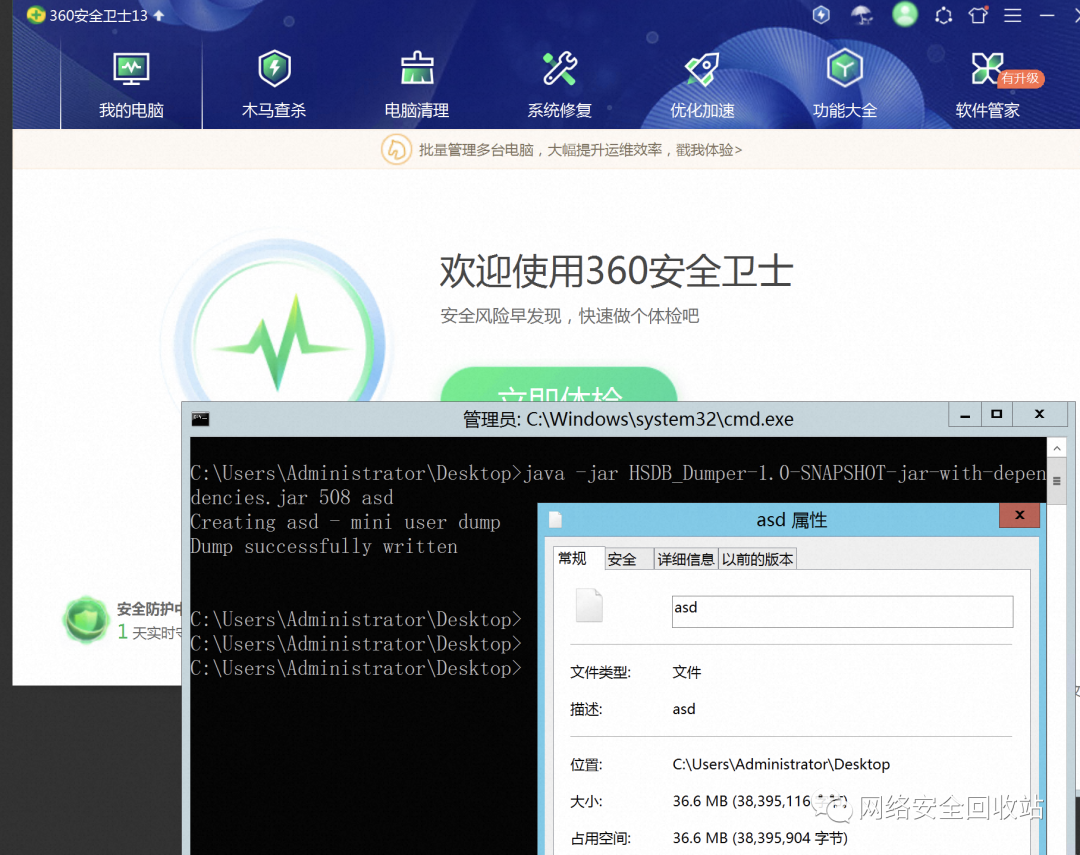The image size is (1080, 855).
Task: Open the 360 hamburger main menu
Action: pos(1012,15)
